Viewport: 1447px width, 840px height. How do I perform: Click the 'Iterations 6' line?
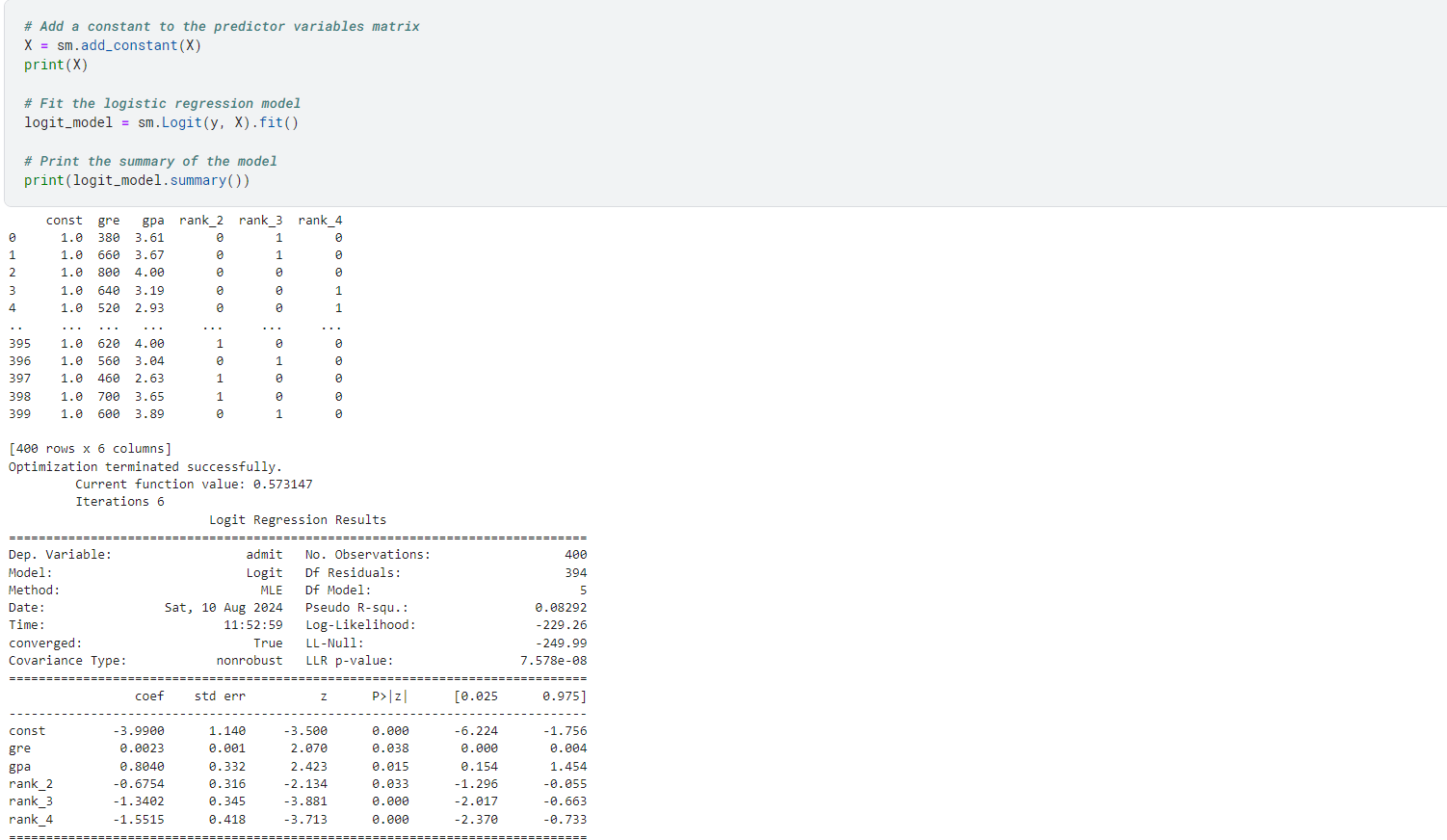click(x=120, y=502)
